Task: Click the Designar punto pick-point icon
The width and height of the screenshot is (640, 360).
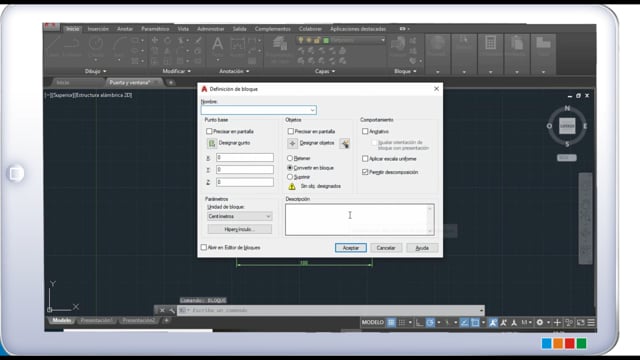Action: click(x=212, y=143)
